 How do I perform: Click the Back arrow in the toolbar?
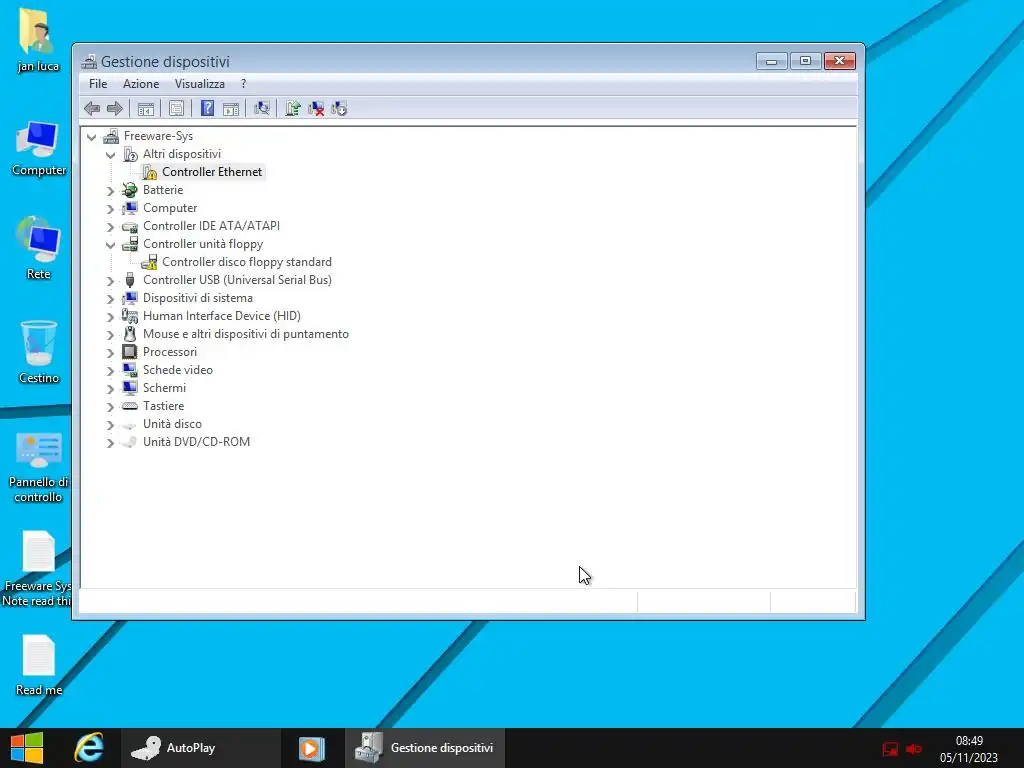[x=92, y=108]
